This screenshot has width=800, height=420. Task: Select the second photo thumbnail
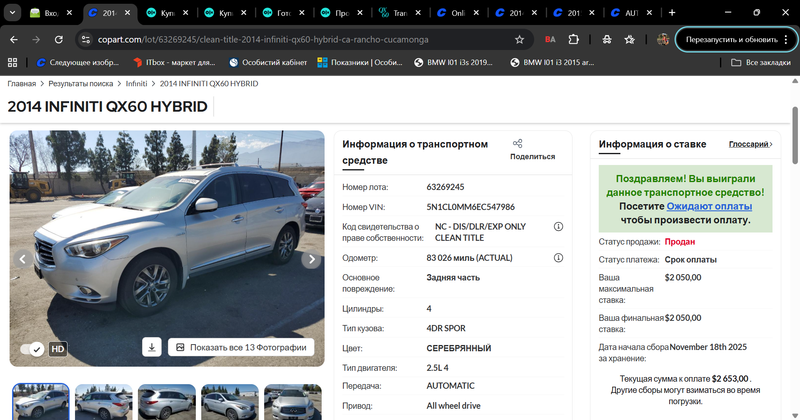(104, 402)
